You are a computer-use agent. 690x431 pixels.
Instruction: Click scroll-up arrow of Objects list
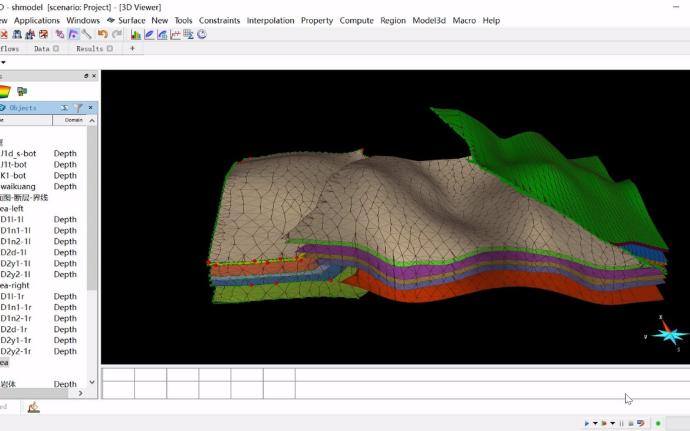[92, 120]
